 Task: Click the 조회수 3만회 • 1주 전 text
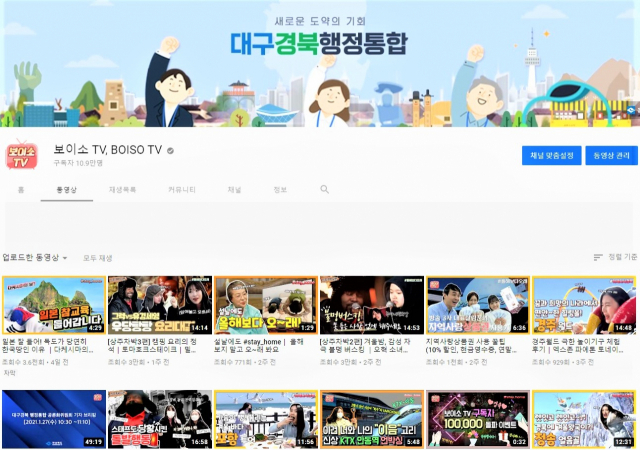coord(138,362)
